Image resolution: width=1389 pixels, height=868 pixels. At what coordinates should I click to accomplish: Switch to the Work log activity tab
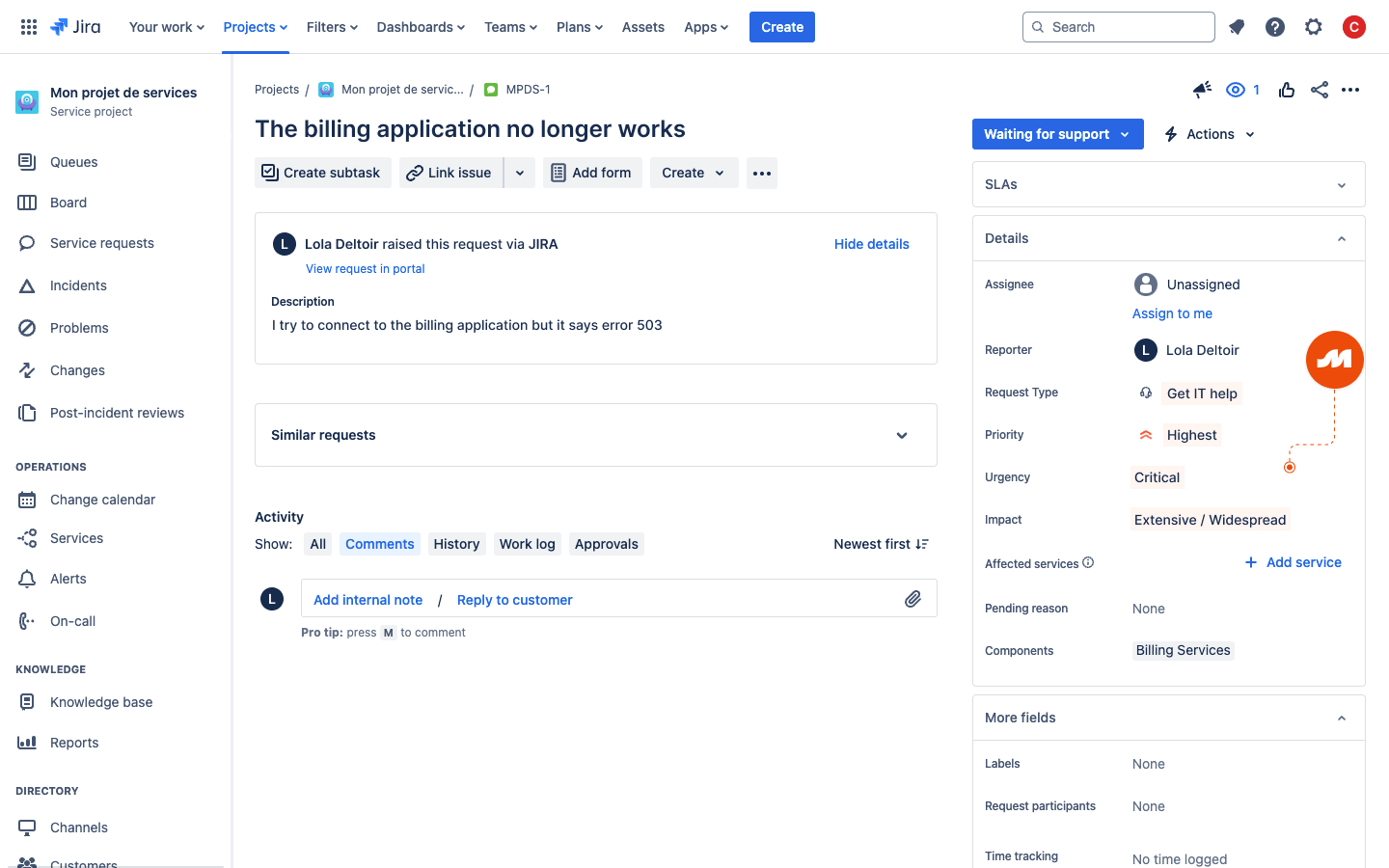tap(527, 544)
